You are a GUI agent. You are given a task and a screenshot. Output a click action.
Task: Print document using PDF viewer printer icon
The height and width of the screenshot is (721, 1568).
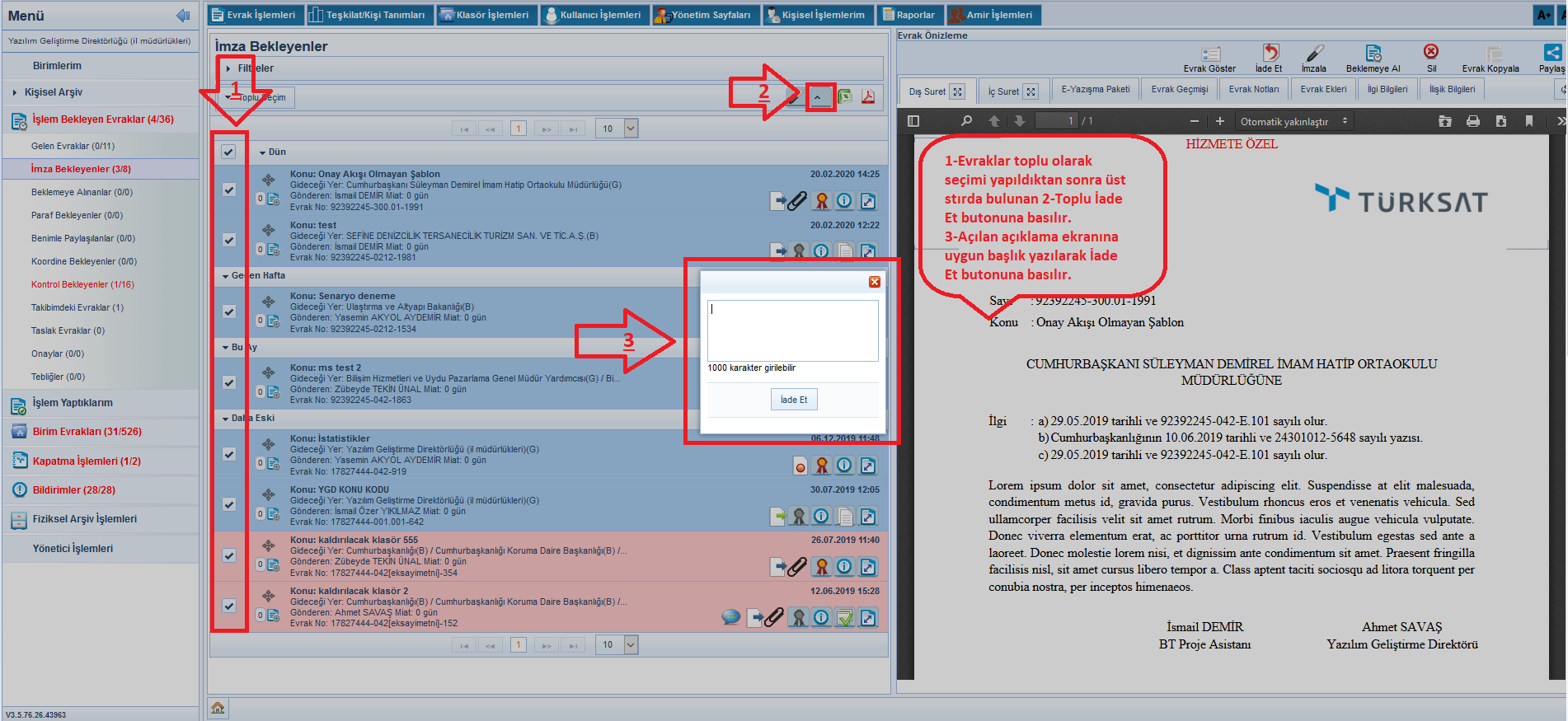click(1473, 121)
